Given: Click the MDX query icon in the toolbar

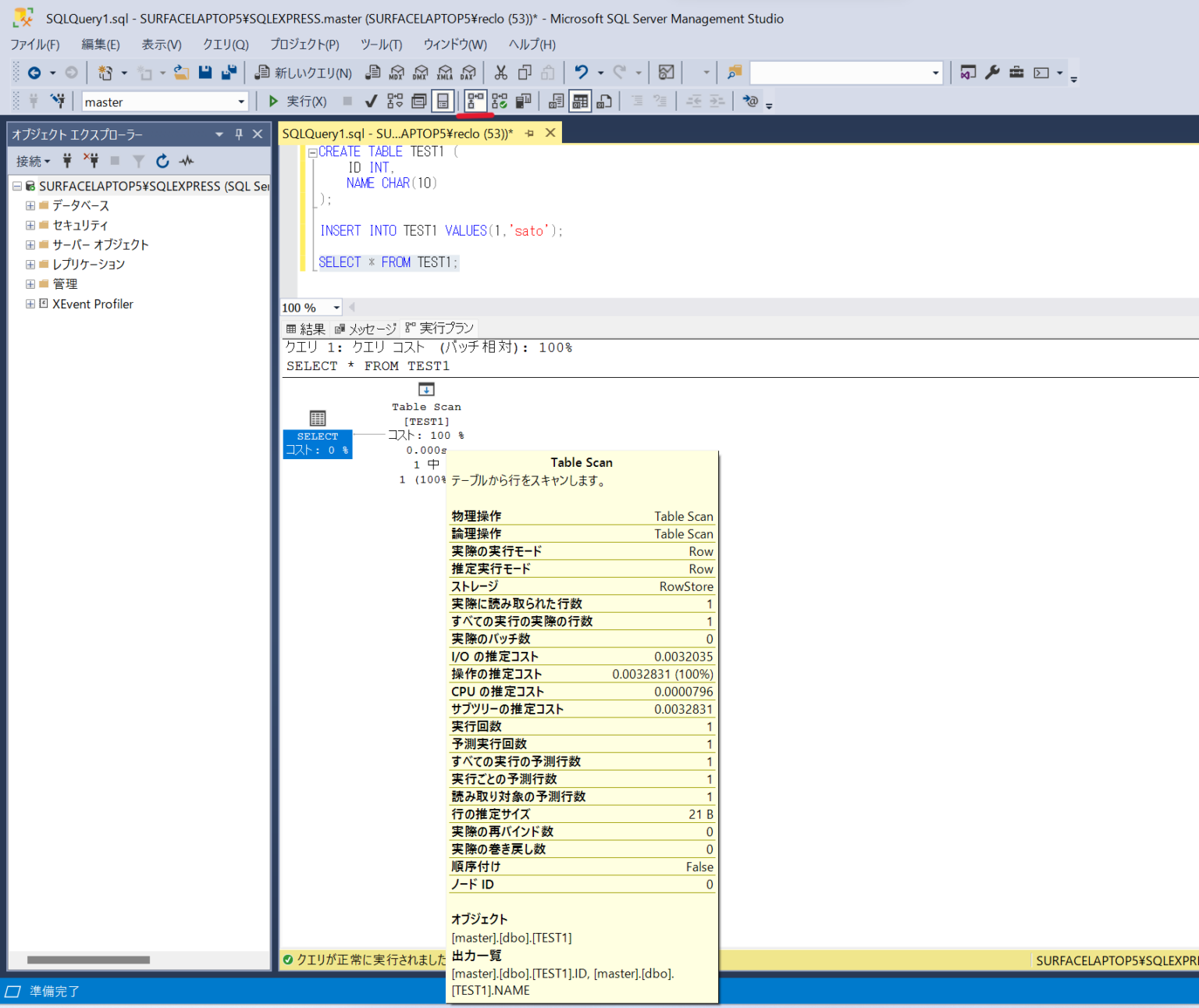Looking at the screenshot, I should pos(396,72).
